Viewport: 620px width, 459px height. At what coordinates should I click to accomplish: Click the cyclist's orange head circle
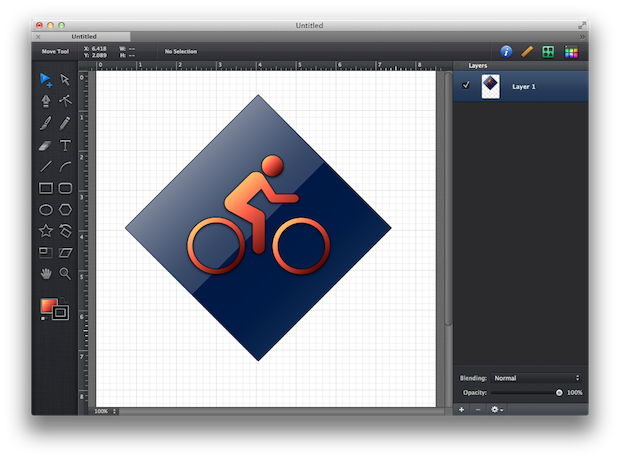[x=272, y=166]
